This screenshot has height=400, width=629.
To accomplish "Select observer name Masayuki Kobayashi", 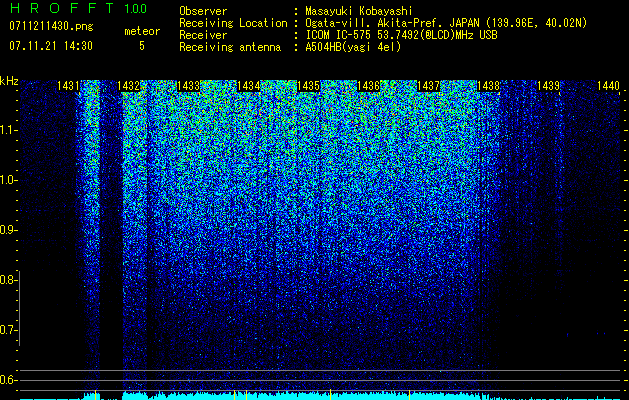I will coord(359,11).
